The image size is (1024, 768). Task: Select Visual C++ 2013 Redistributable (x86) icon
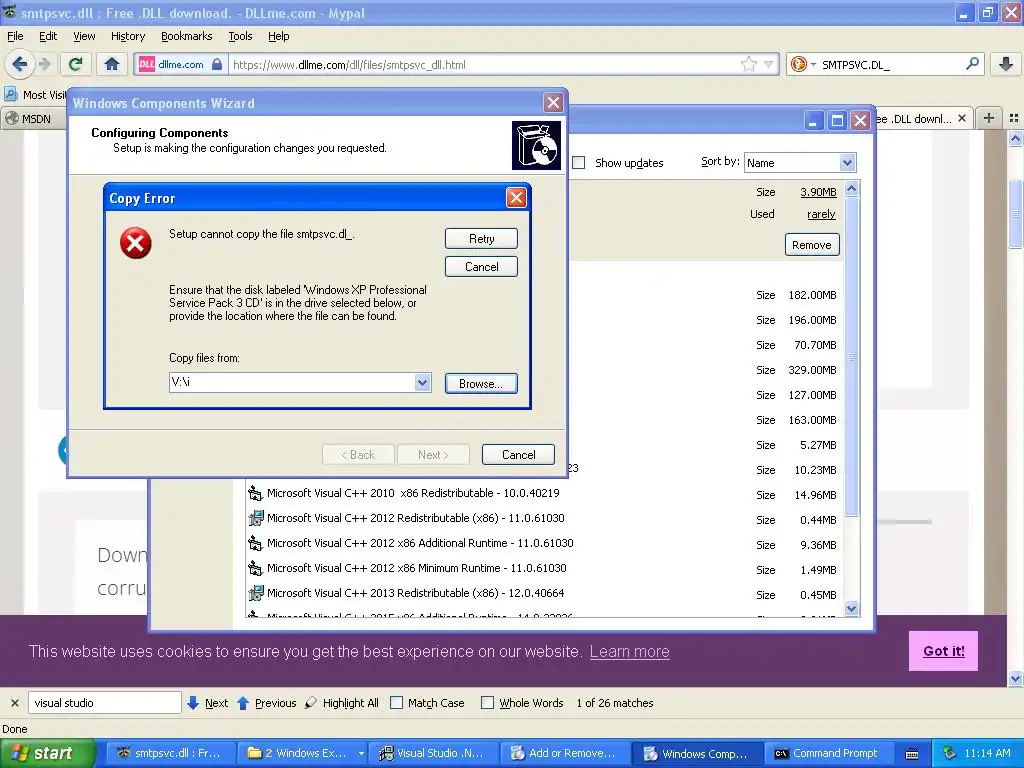click(x=255, y=594)
